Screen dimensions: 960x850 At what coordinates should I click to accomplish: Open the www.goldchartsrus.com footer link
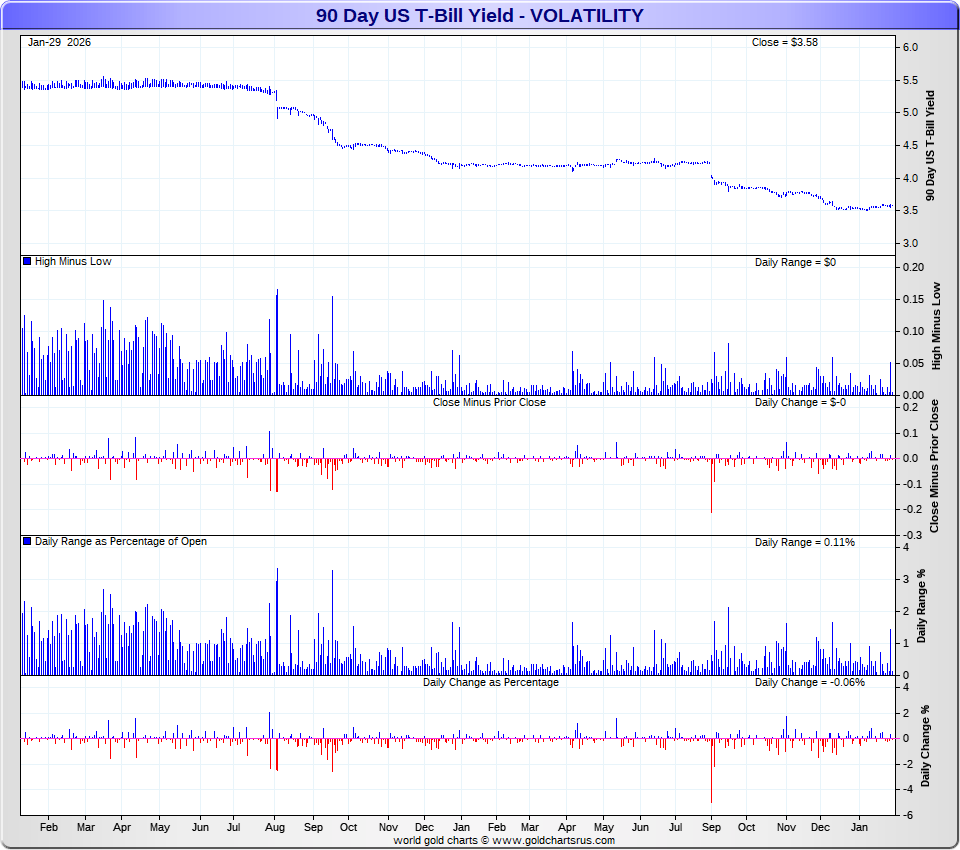click(550, 841)
